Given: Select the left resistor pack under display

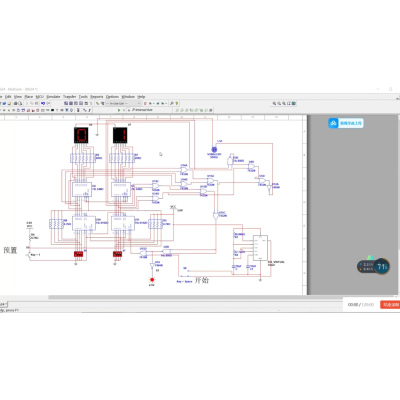Looking at the screenshot, I should [x=83, y=158].
